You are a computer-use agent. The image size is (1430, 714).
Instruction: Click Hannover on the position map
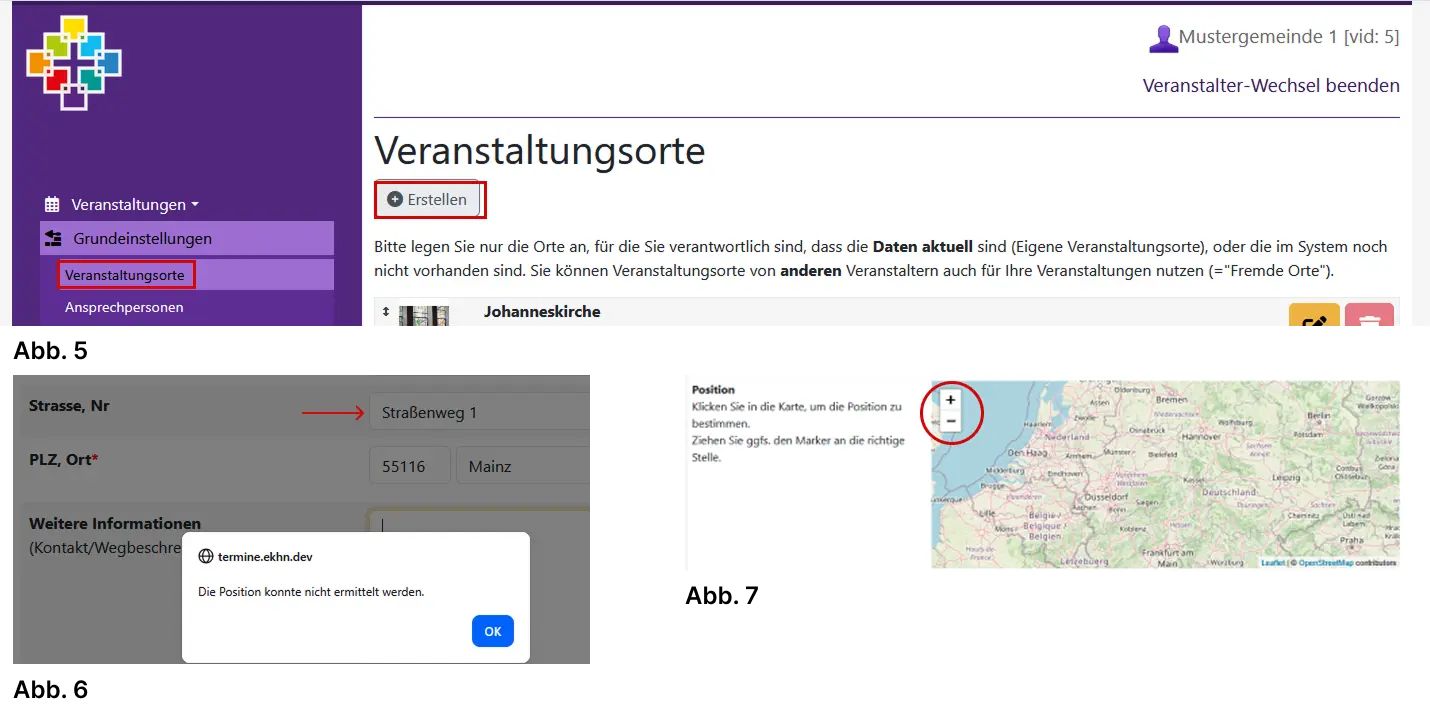[x=1201, y=437]
